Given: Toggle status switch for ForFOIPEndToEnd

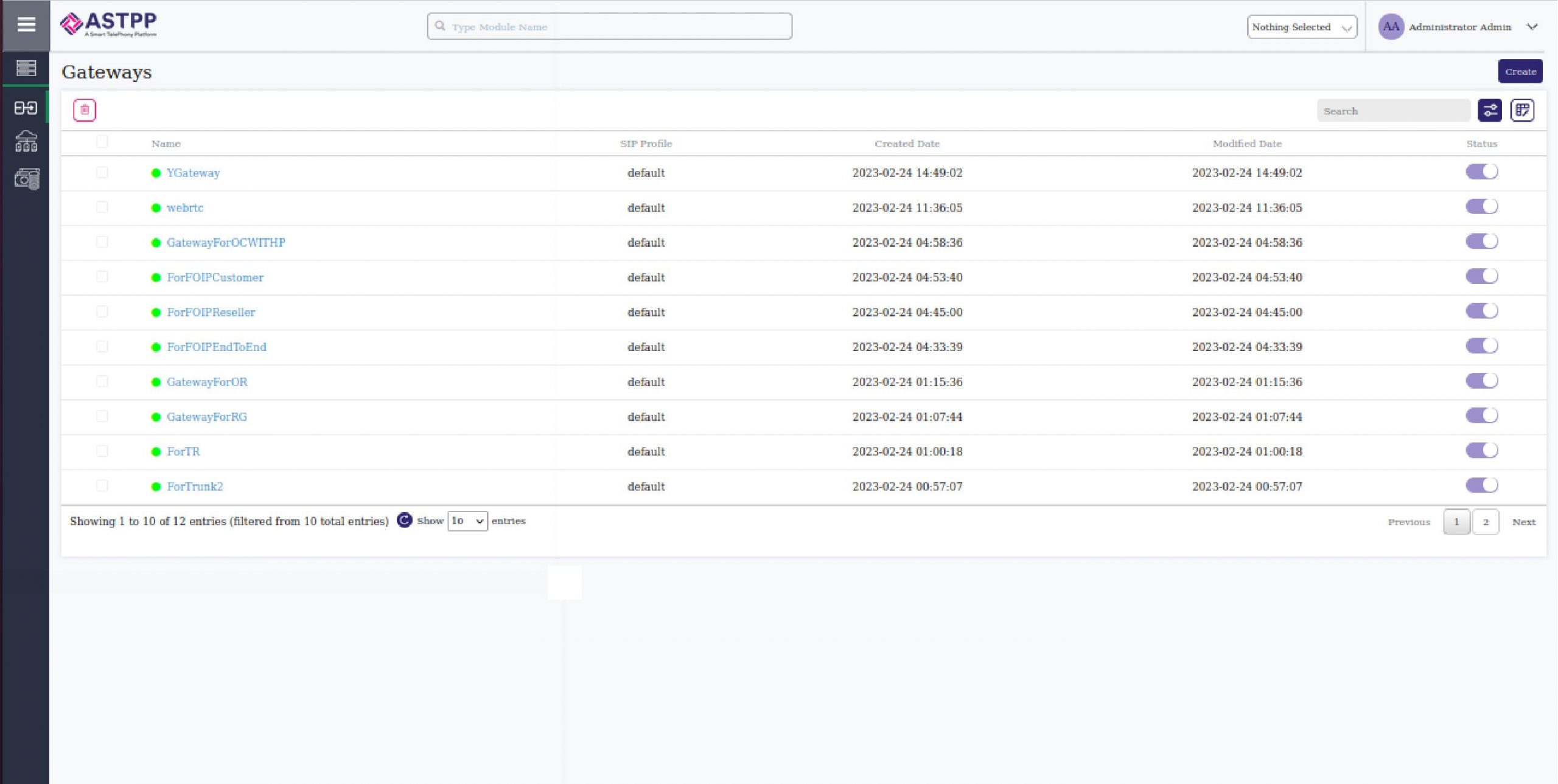Looking at the screenshot, I should 1482,346.
